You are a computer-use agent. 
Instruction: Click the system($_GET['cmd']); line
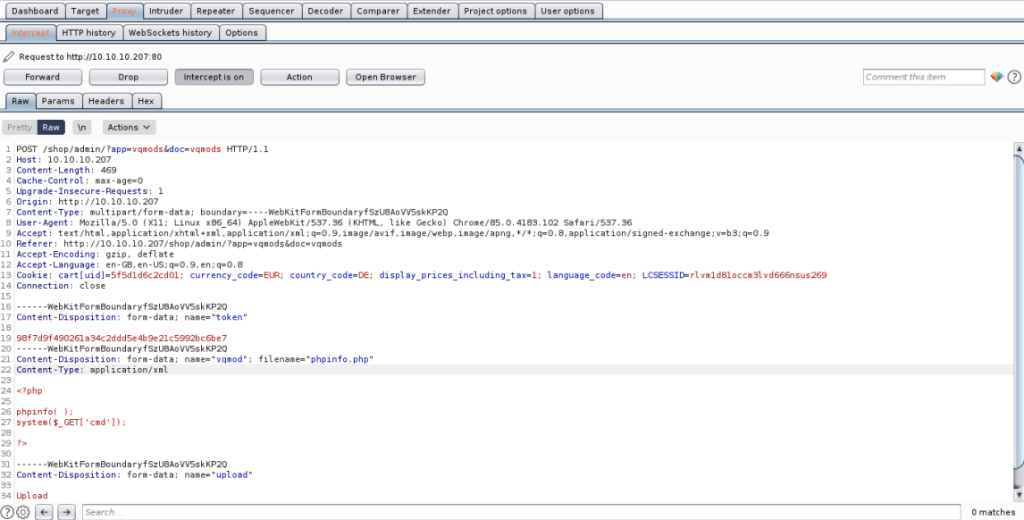(x=71, y=423)
